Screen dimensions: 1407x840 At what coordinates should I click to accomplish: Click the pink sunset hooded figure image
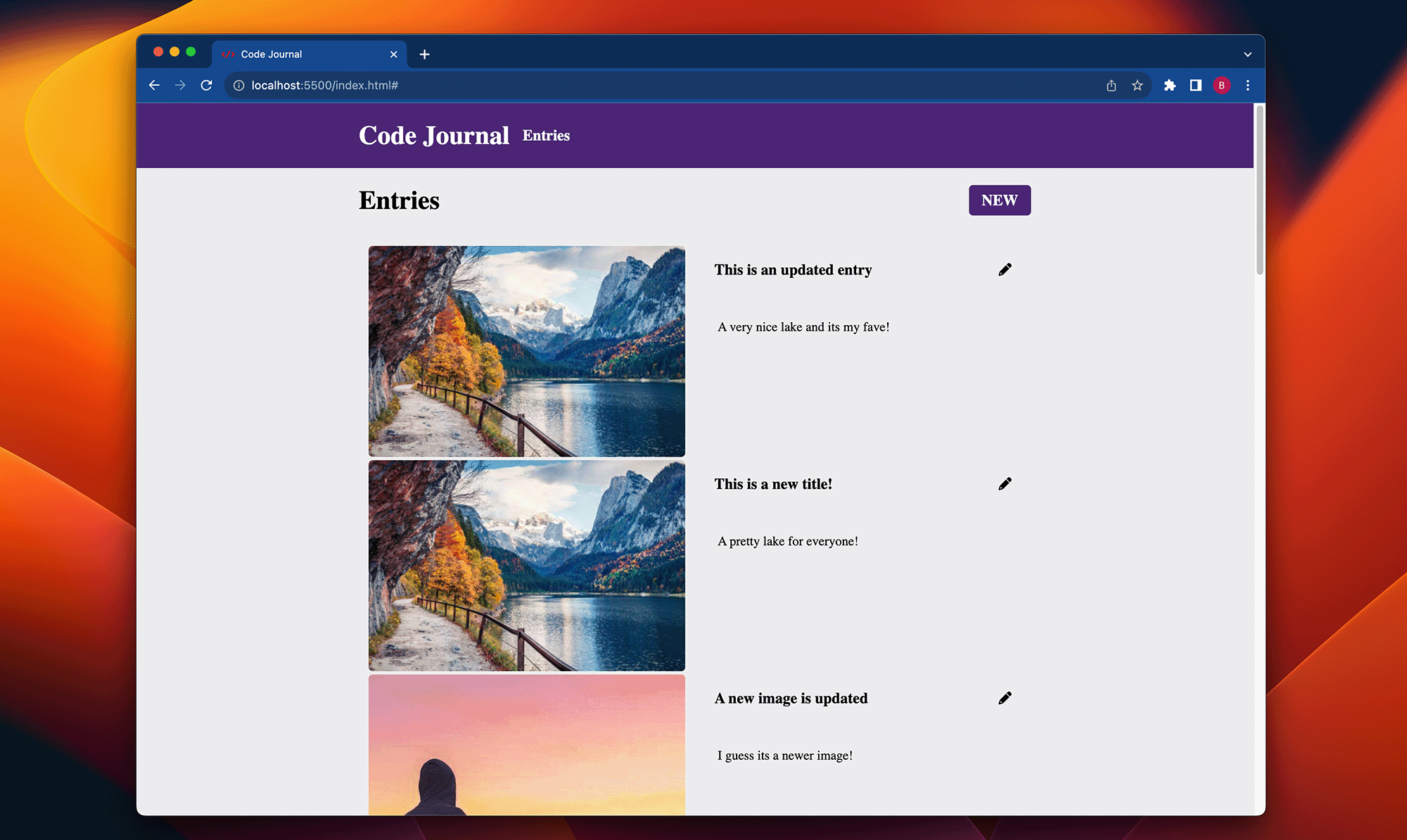tap(527, 745)
